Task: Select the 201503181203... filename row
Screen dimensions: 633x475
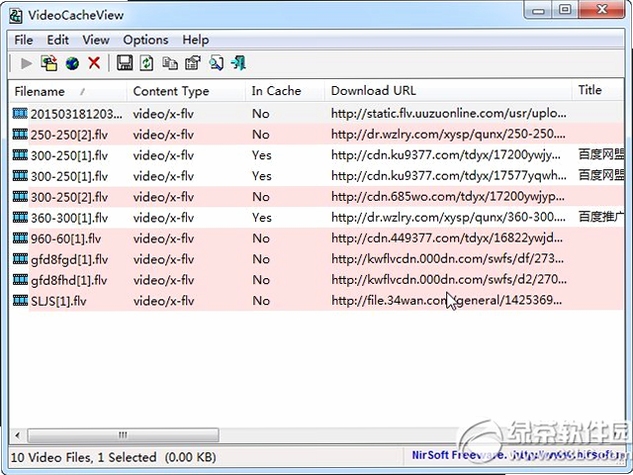Action: [76, 114]
